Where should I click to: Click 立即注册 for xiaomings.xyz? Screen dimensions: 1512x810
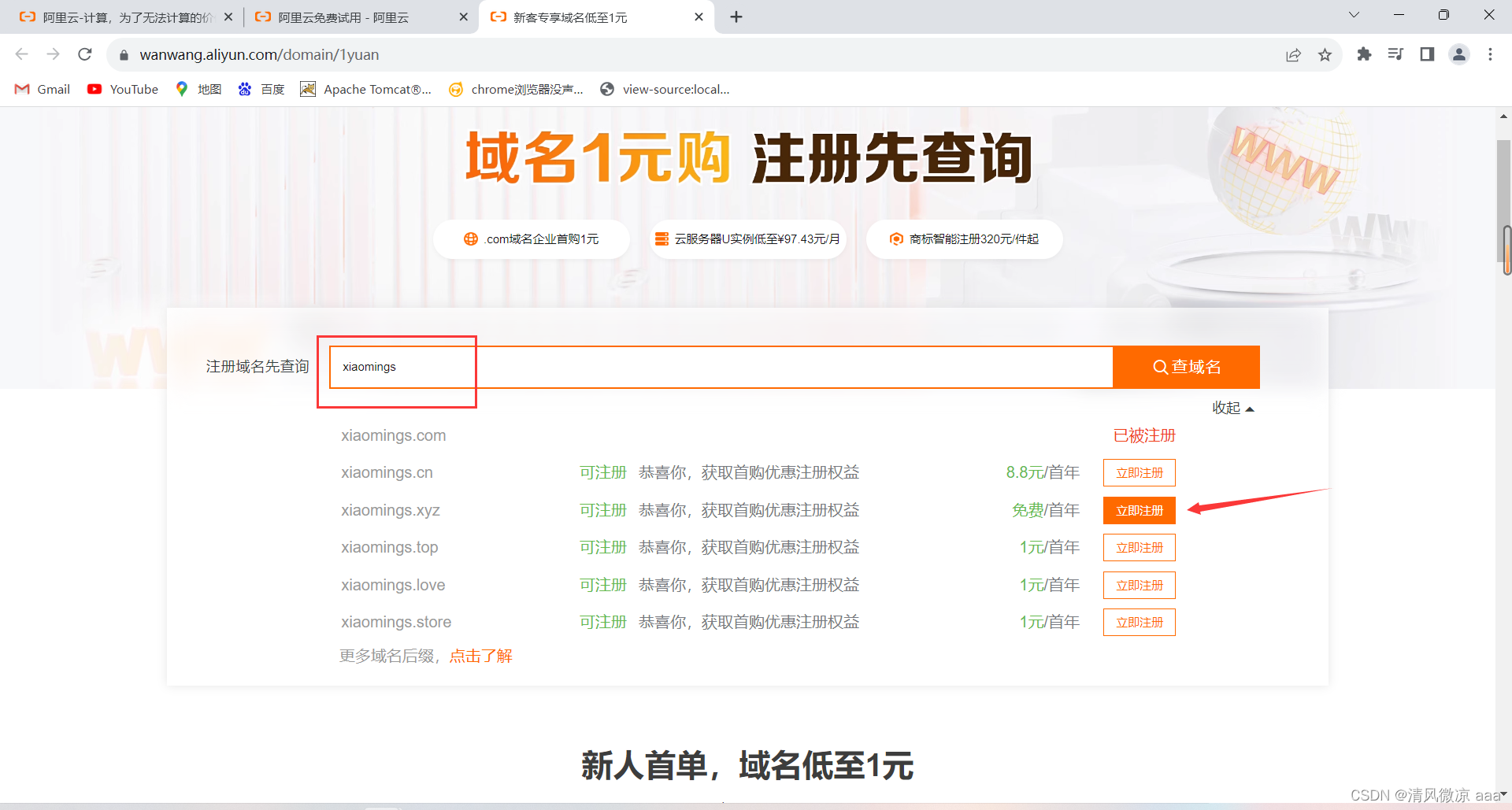pos(1139,511)
